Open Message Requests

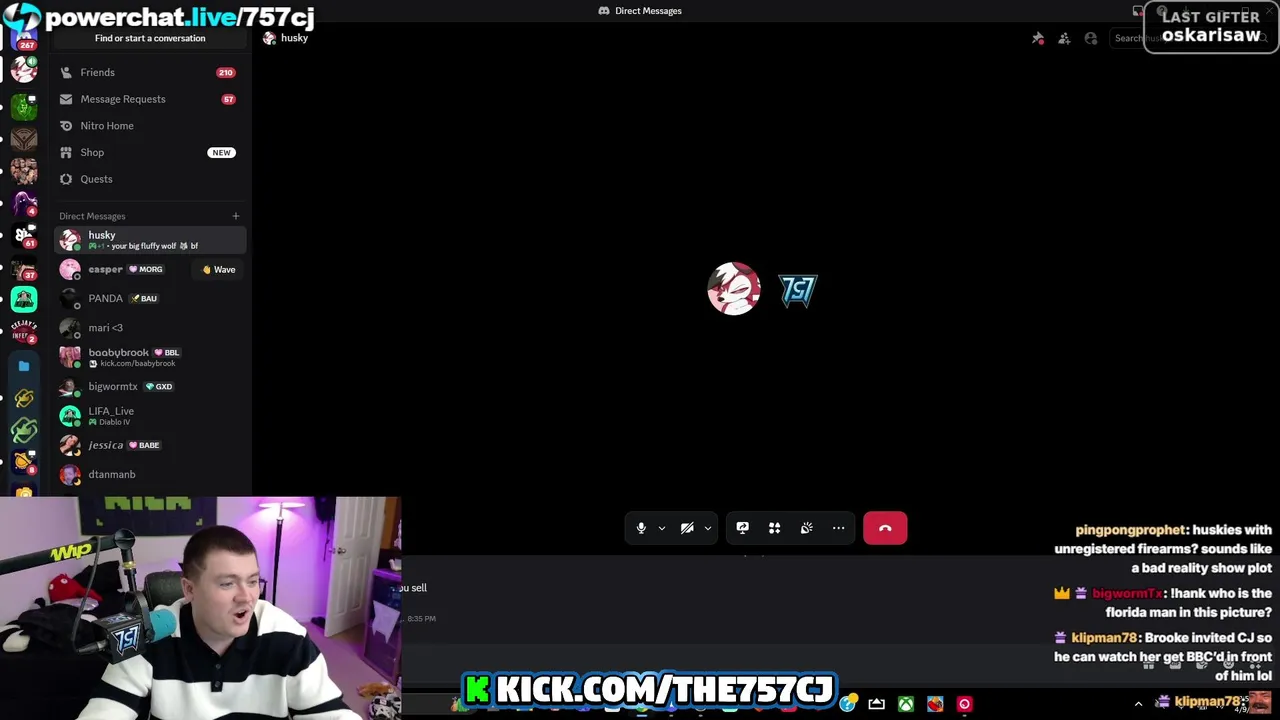point(150,99)
